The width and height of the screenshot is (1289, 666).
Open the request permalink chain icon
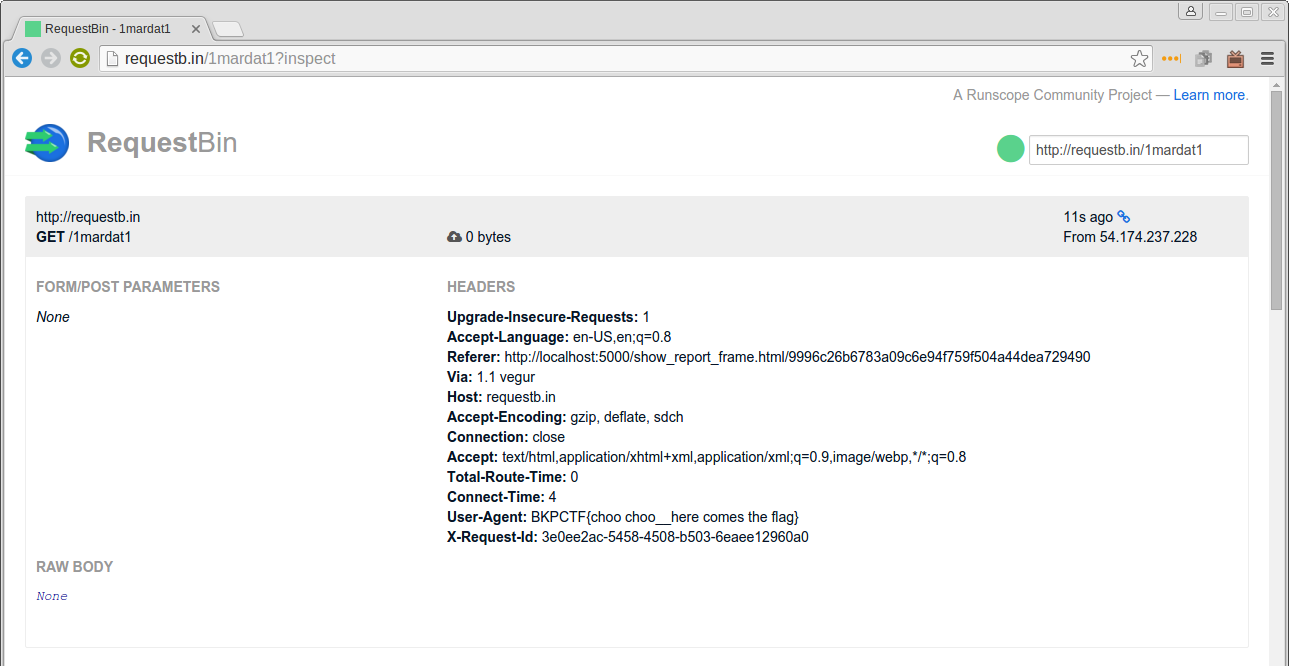(1123, 216)
